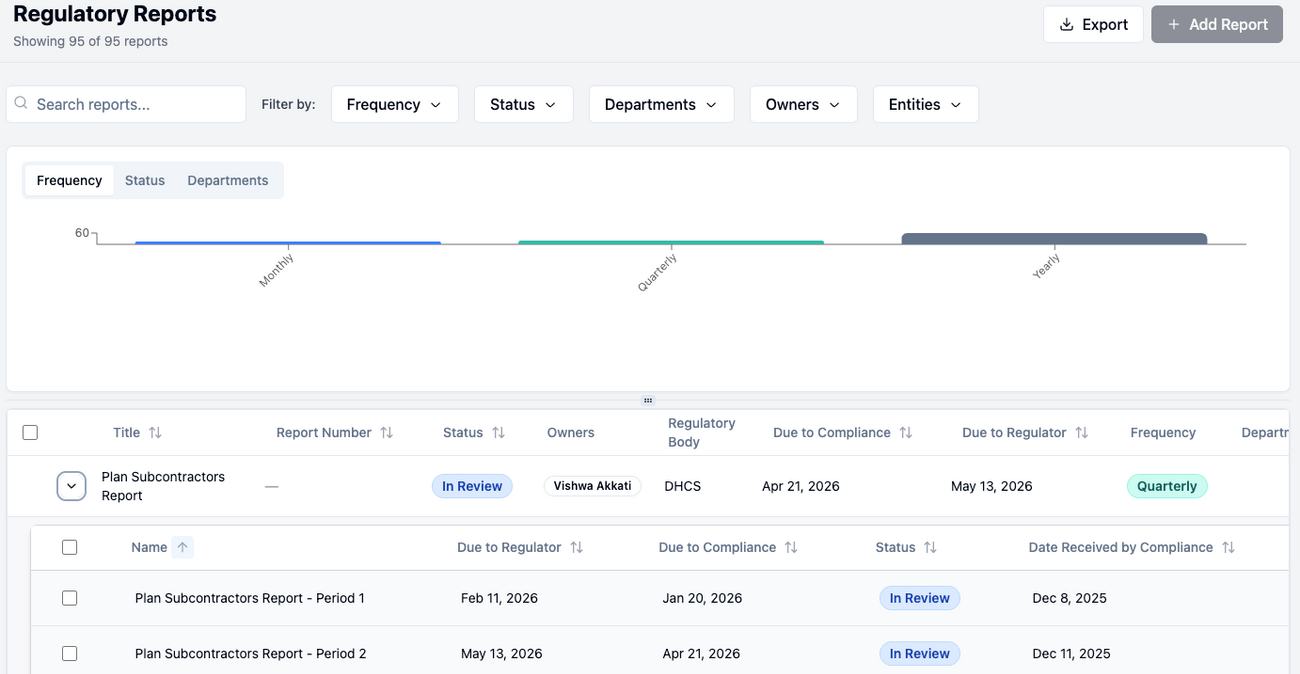Open the Frequency filter dropdown
Viewport: 1300px width, 674px height.
(394, 104)
